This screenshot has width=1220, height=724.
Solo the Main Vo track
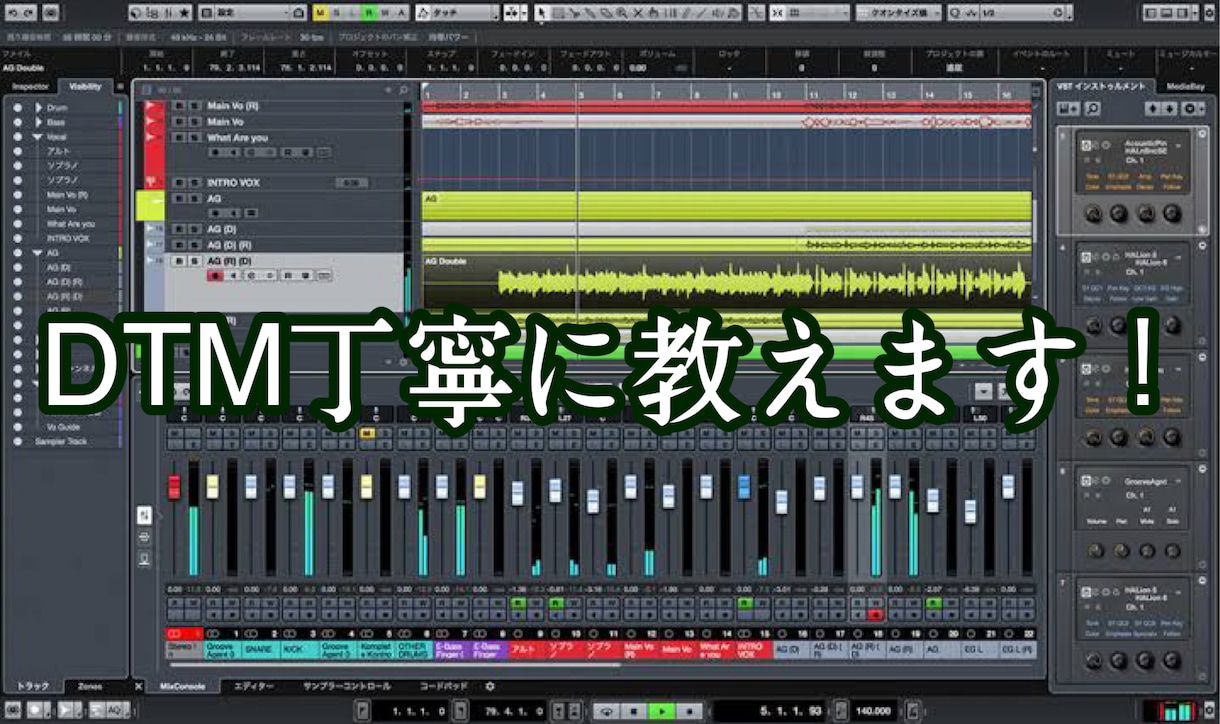point(193,121)
